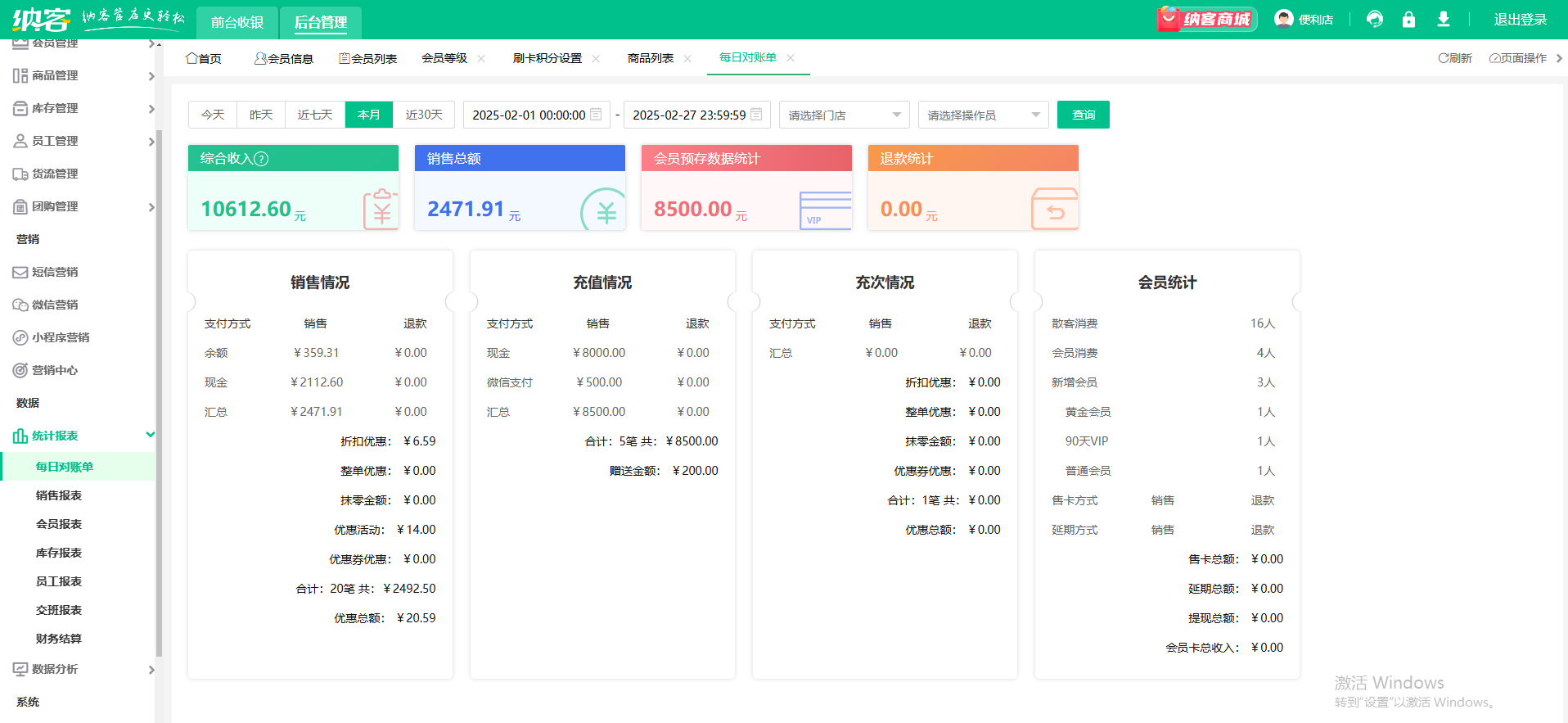
Task: Open the end date calendar icon
Action: [x=756, y=115]
